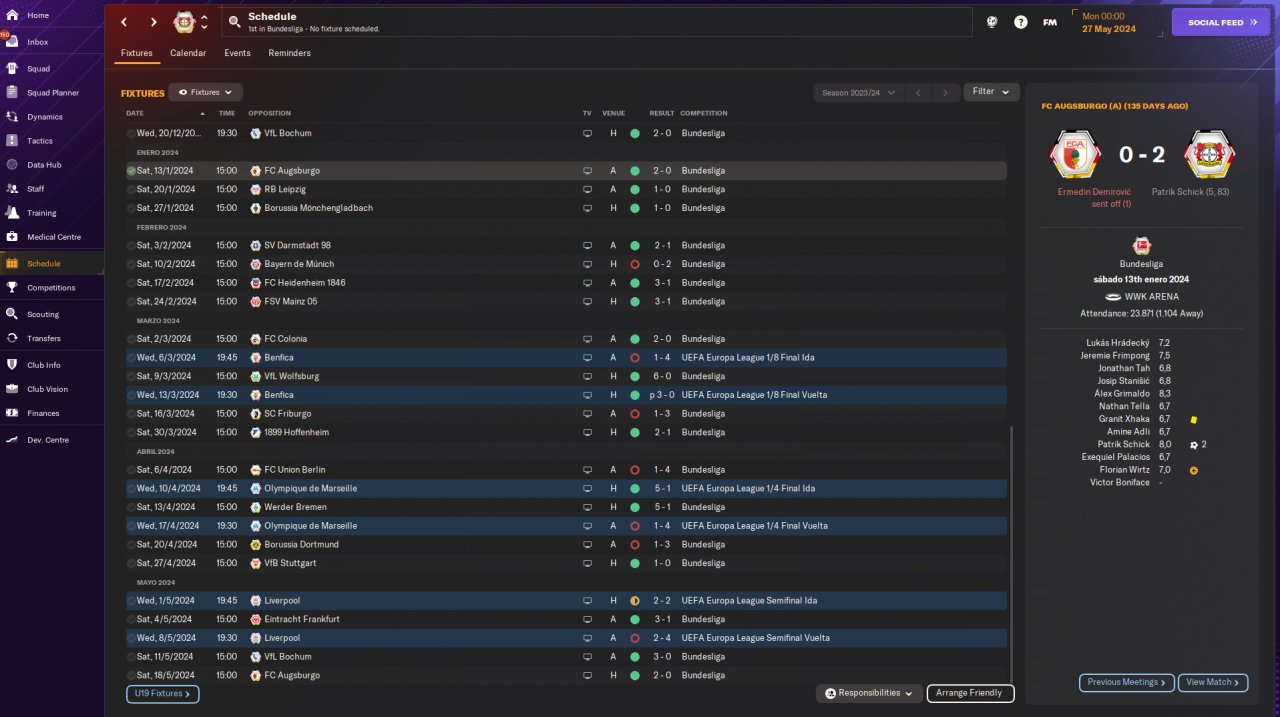
Task: Click the football icon next to help
Action: (991, 22)
